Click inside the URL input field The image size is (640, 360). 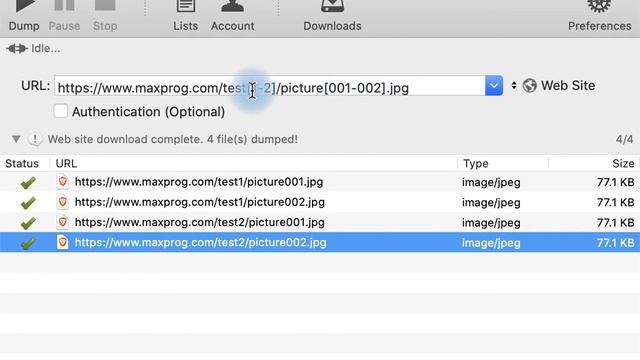[x=269, y=86]
